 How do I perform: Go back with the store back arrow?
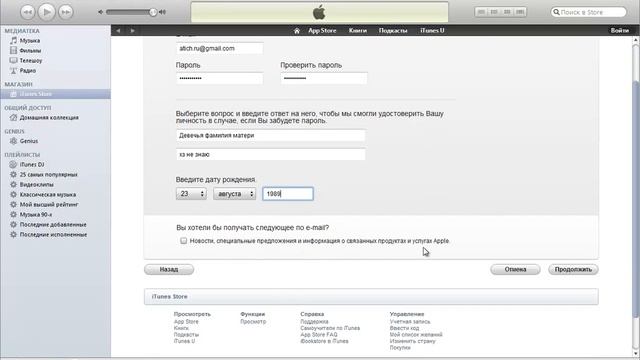coord(118,31)
